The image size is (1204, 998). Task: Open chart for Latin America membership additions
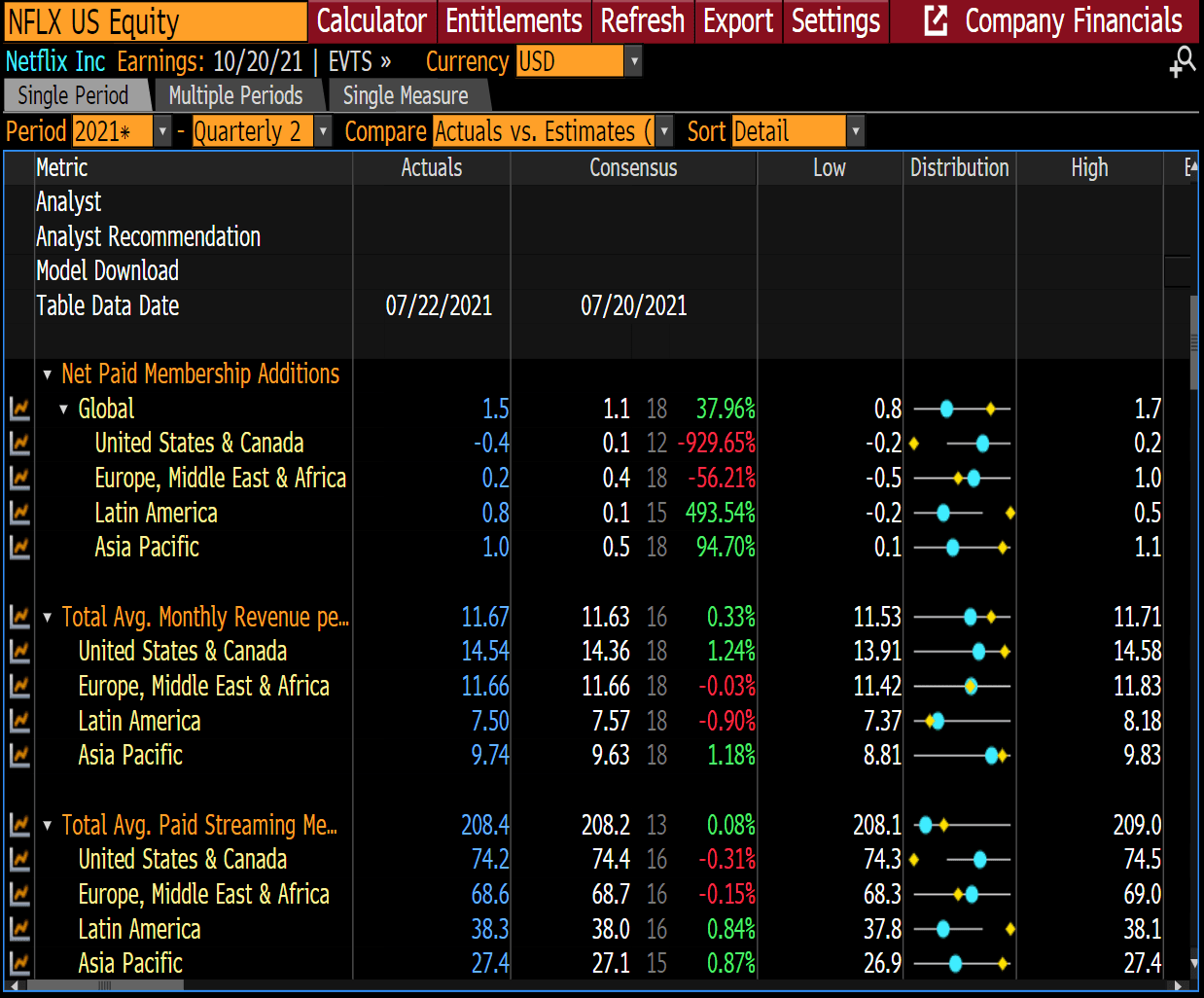[x=18, y=513]
